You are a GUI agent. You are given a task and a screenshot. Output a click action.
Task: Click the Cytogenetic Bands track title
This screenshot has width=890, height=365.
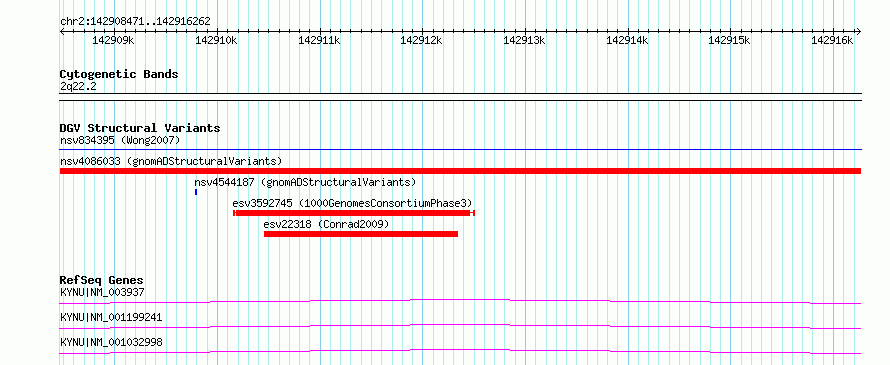[x=119, y=74]
